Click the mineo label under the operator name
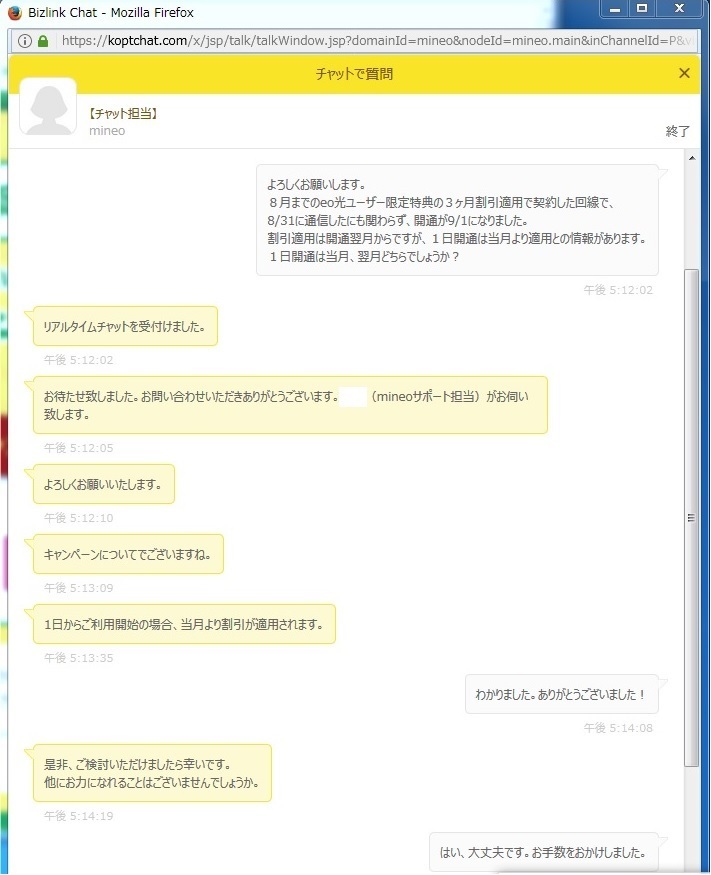 (107, 131)
